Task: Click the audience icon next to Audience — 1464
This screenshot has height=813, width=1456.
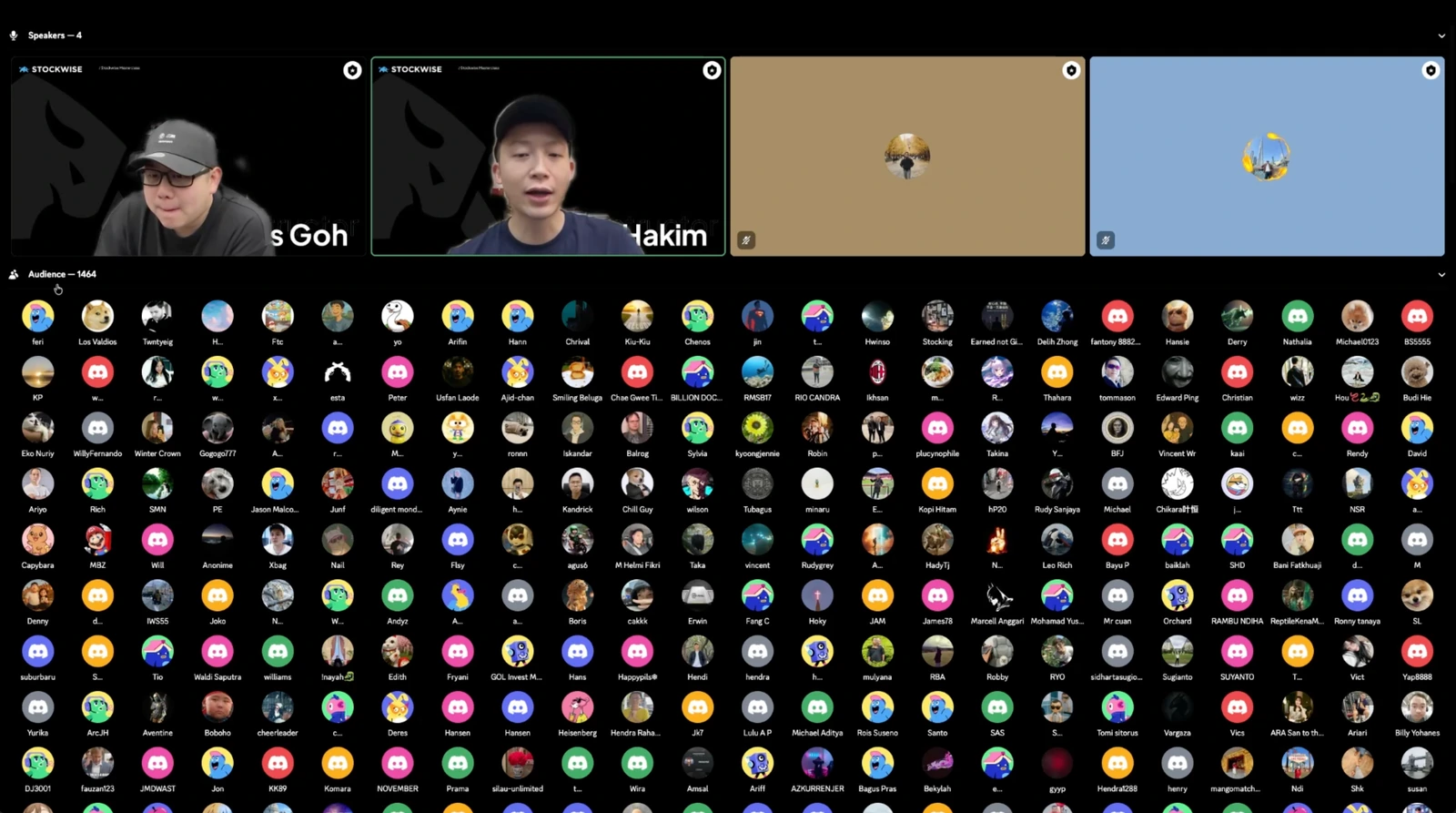Action: 14,274
